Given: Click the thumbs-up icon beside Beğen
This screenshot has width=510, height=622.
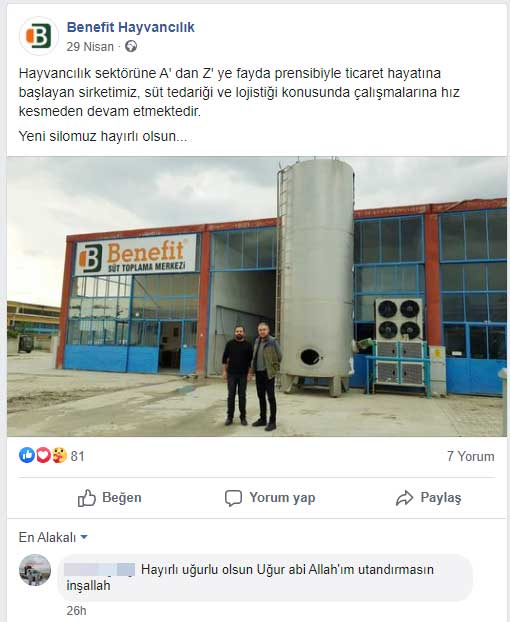Looking at the screenshot, I should (87, 498).
